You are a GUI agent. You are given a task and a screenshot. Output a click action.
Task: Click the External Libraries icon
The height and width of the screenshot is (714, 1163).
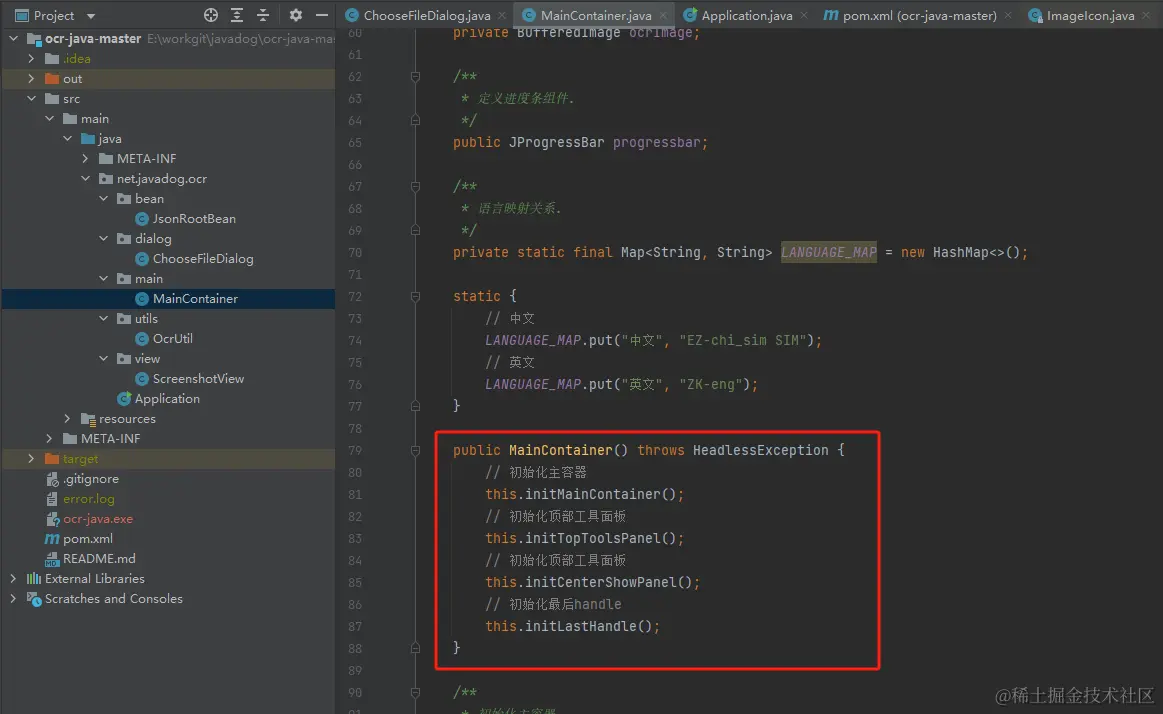click(33, 578)
